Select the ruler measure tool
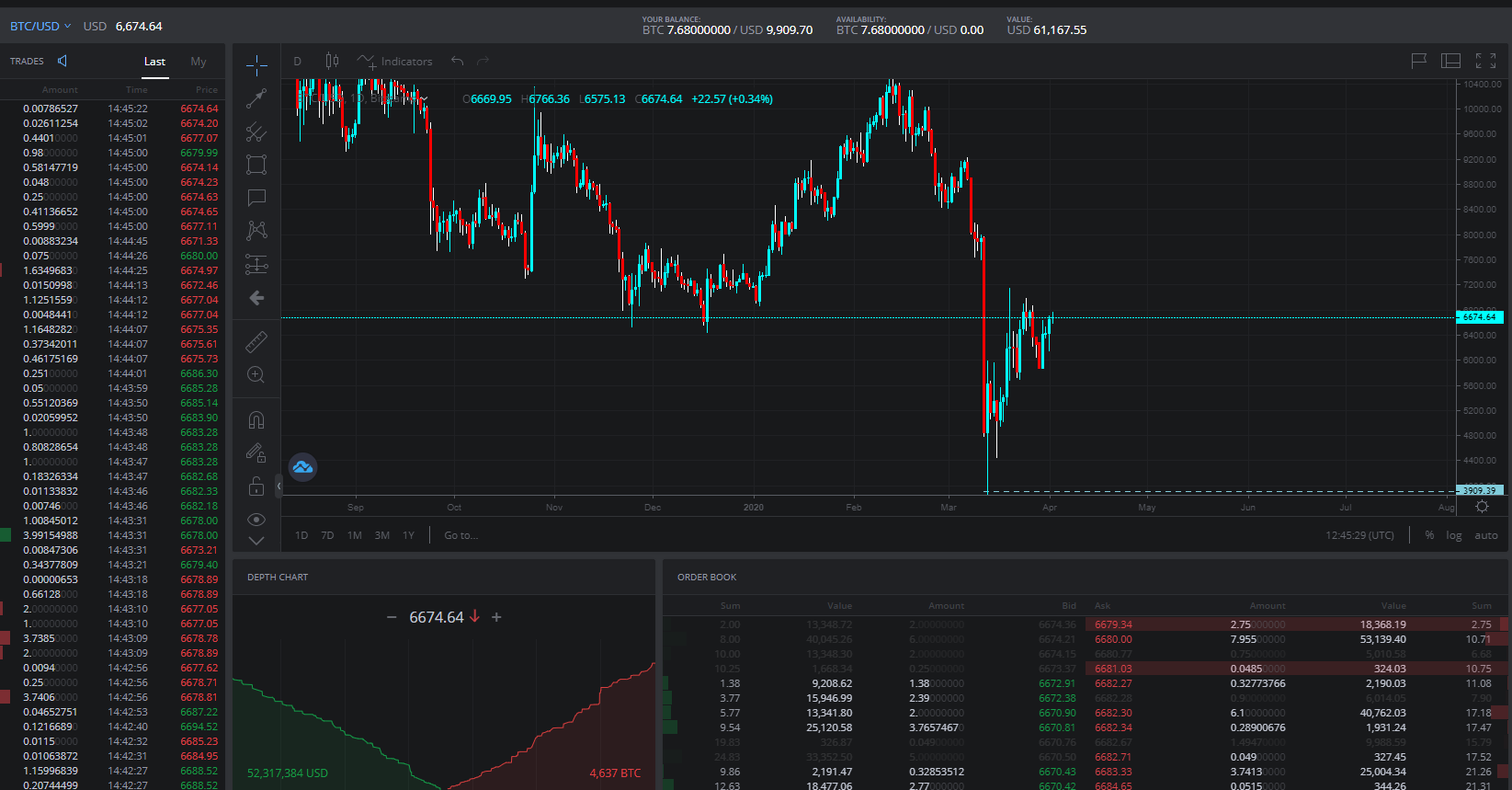The width and height of the screenshot is (1512, 790). tap(256, 342)
